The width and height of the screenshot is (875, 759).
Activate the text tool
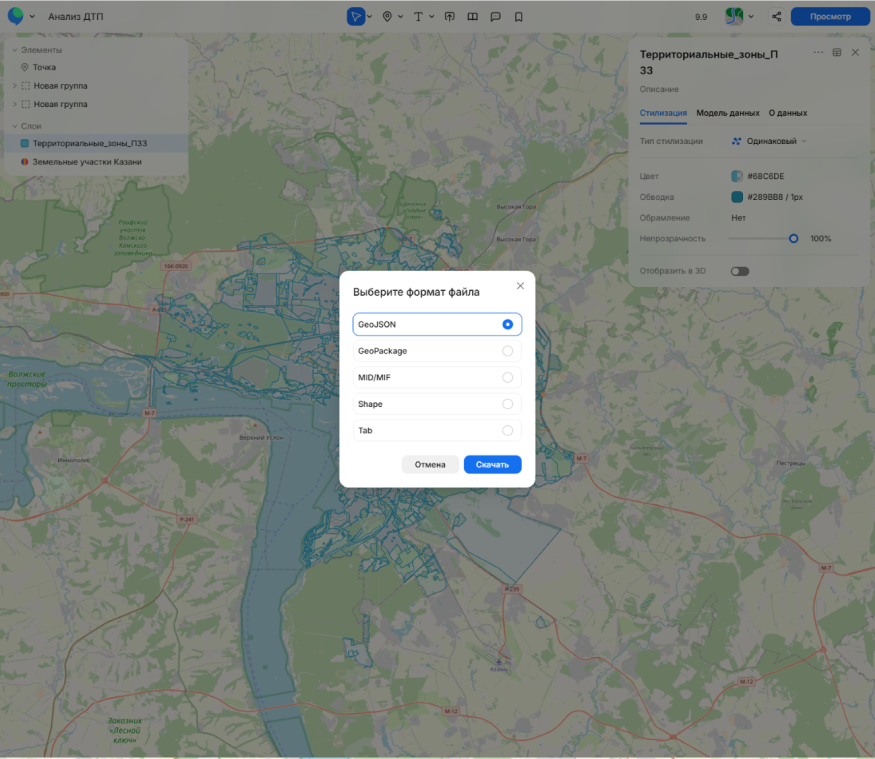coord(417,16)
